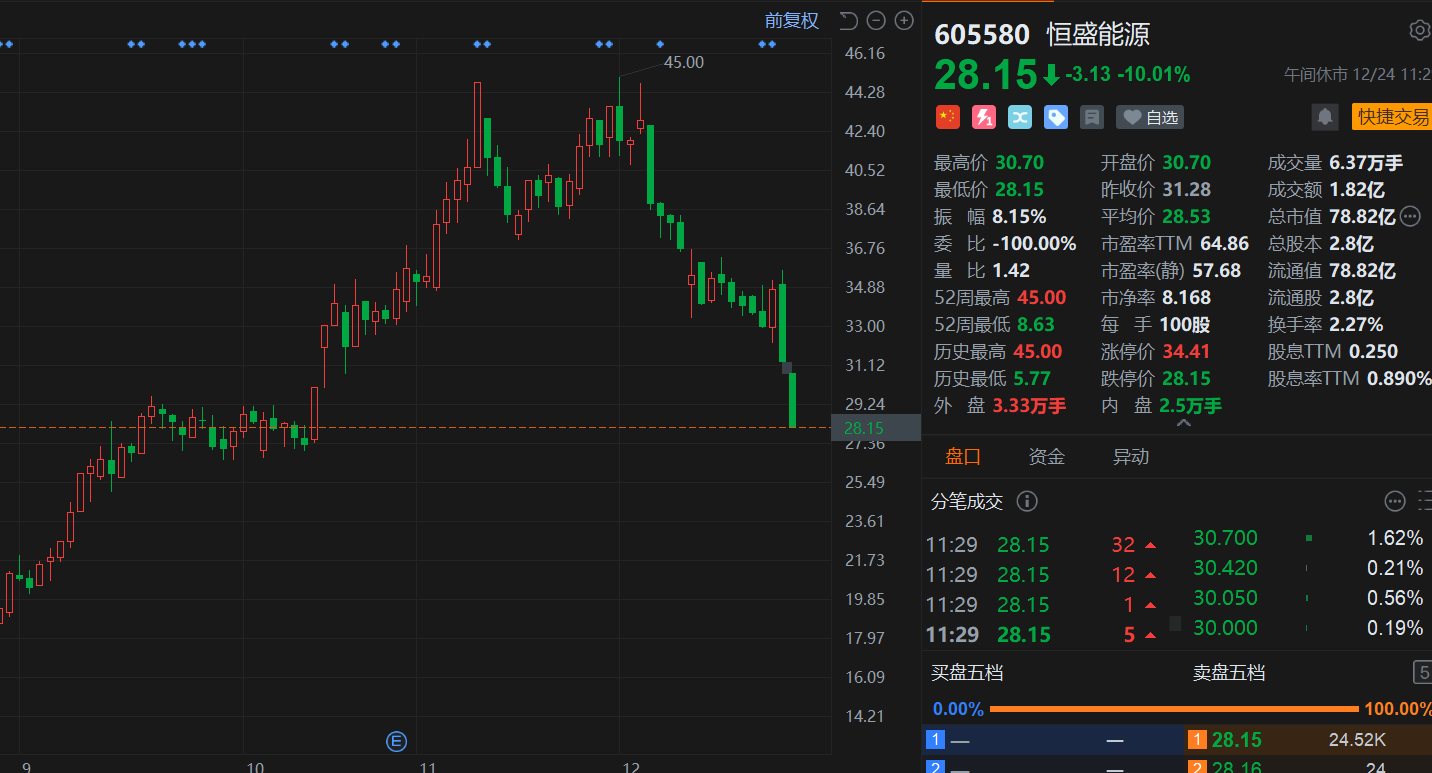Click the 量比 value 1.42
Viewport: 1432px width, 773px height.
pos(1011,270)
